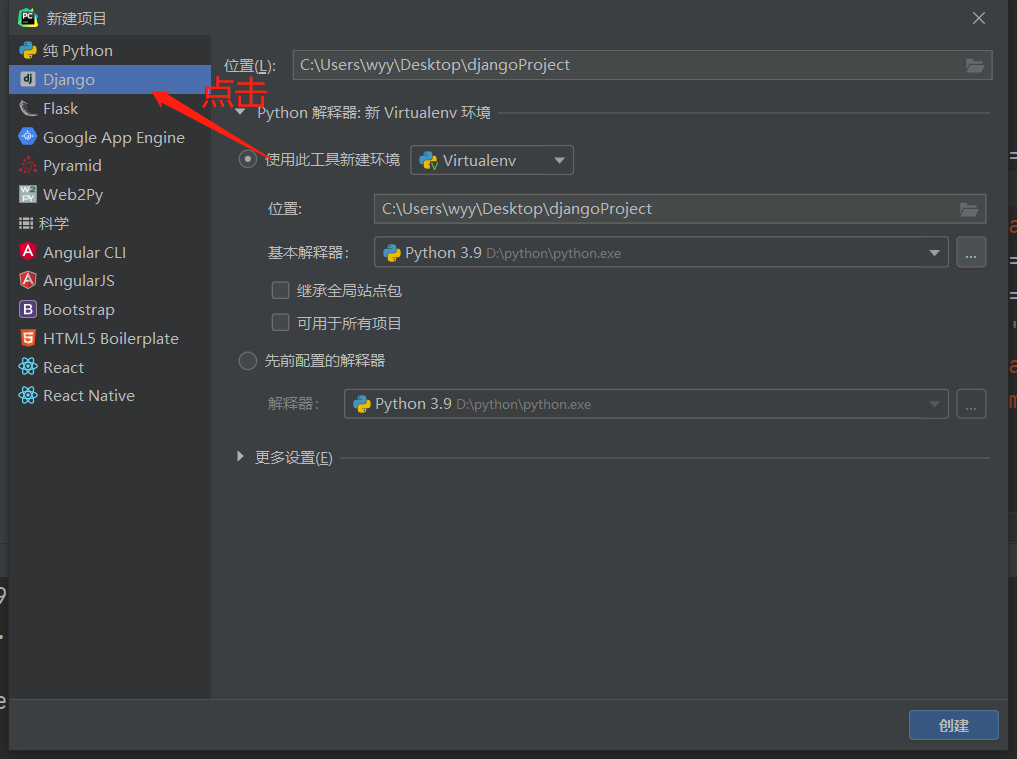Choose Web2Py project type
The width and height of the screenshot is (1017, 759).
click(x=110, y=194)
